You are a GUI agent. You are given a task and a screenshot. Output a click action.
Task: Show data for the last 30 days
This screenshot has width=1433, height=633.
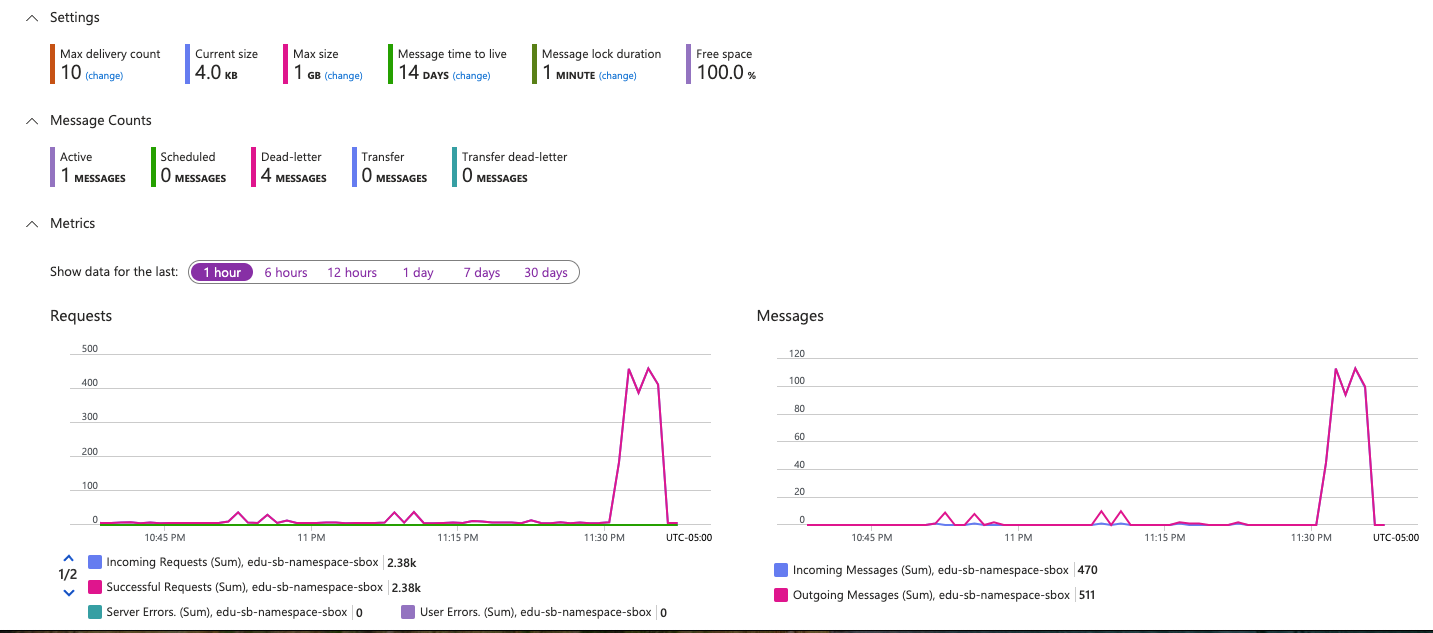pyautogui.click(x=545, y=272)
